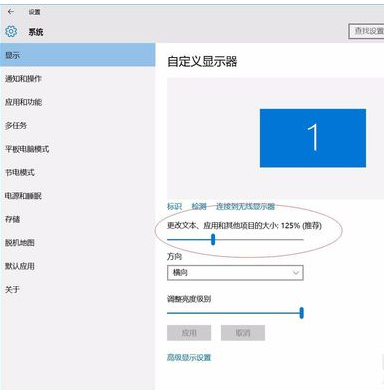This screenshot has width=384, height=390.
Task: Open 应用和功能 settings
Action: tap(78, 102)
